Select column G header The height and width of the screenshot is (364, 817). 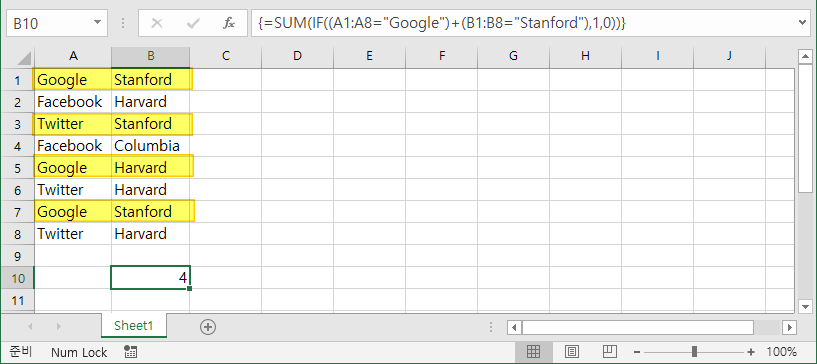513,56
